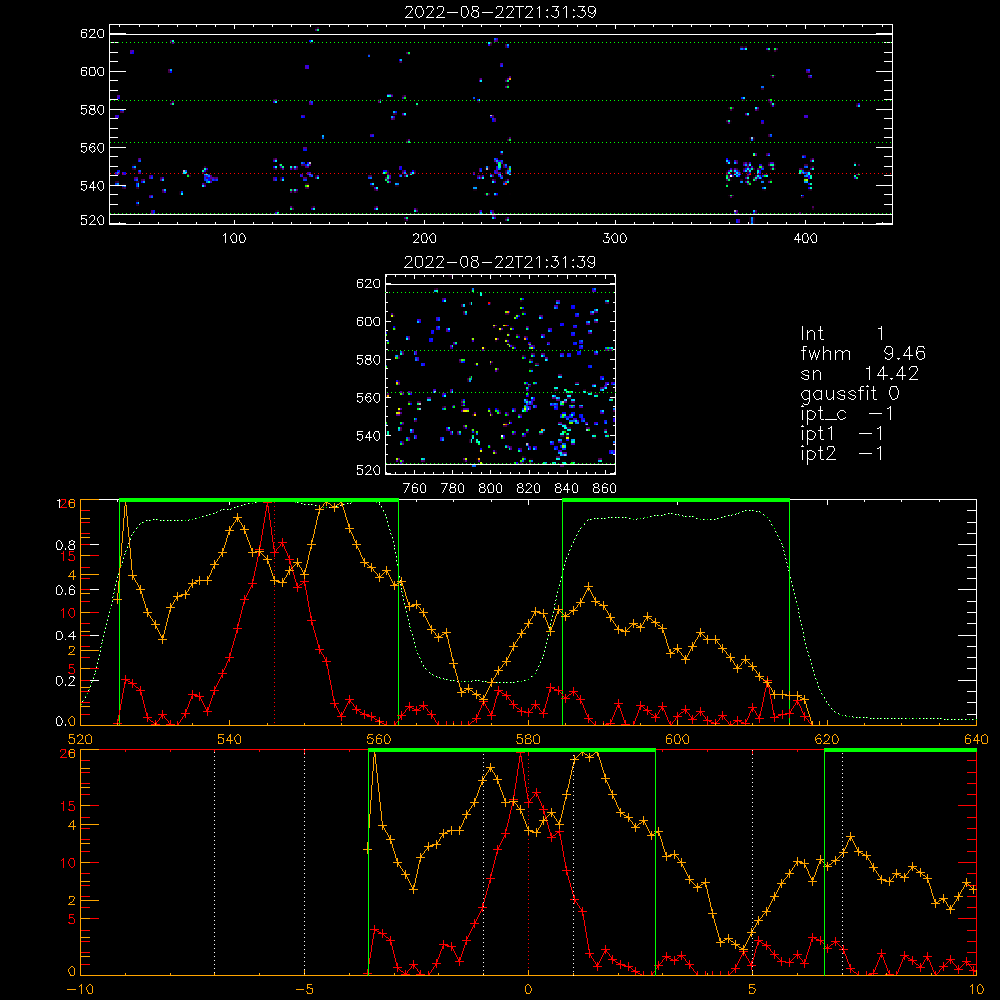Select the 'gaussfit 0' readout
1000x1000 pixels.
[x=850, y=393]
